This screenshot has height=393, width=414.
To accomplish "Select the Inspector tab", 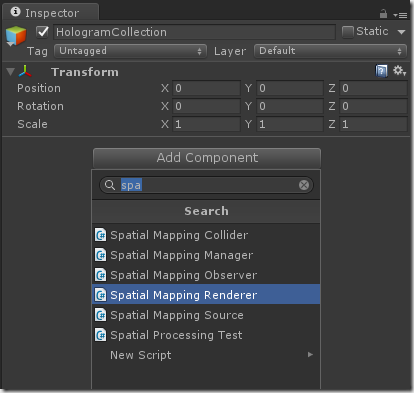I will click(x=51, y=13).
